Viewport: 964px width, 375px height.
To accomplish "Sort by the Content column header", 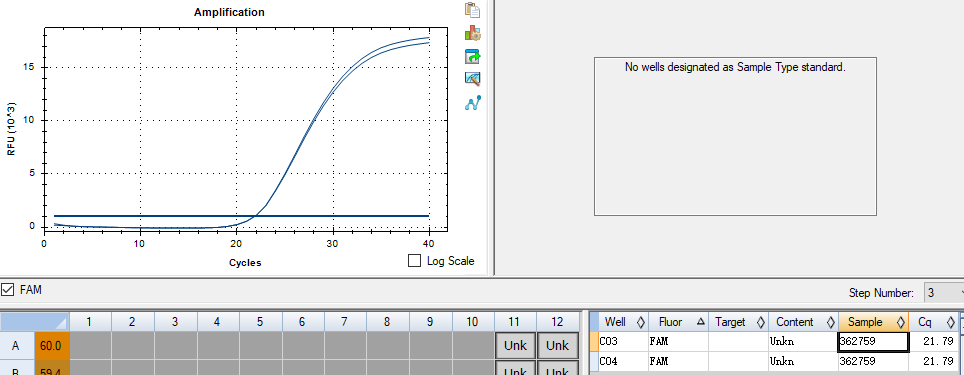I will [x=803, y=322].
